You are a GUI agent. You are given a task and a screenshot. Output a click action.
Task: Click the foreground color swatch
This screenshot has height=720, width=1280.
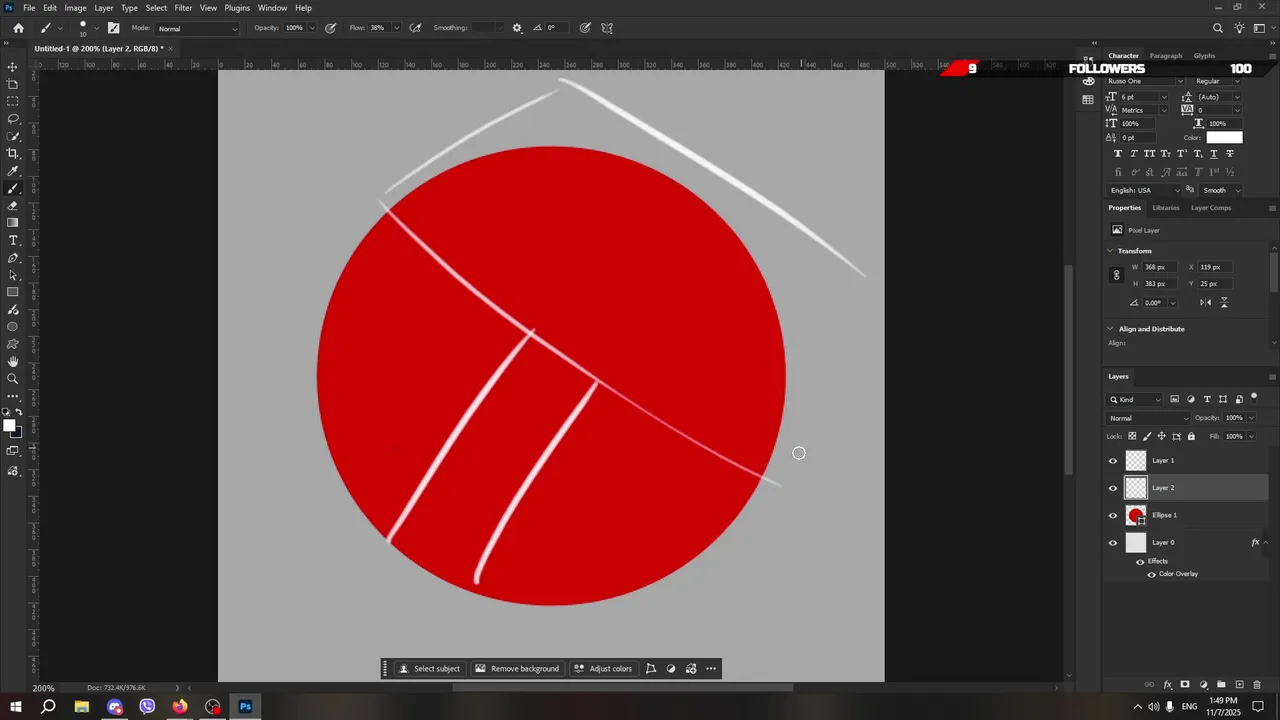pyautogui.click(x=9, y=426)
